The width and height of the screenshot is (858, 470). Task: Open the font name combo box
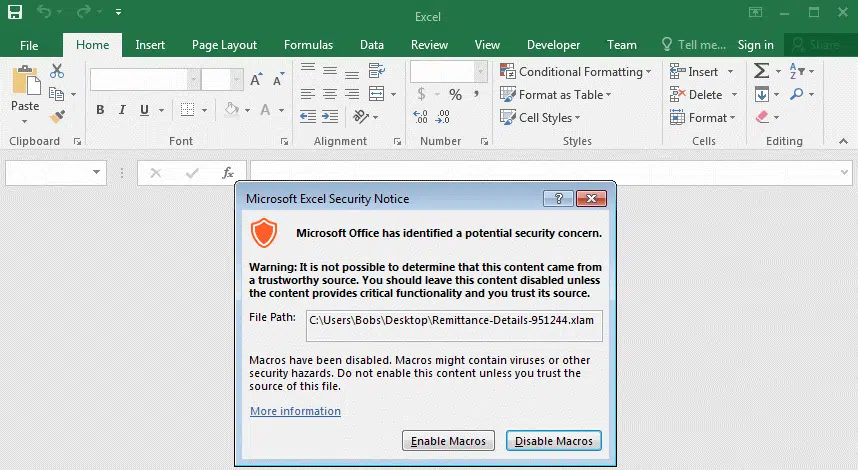pyautogui.click(x=144, y=80)
